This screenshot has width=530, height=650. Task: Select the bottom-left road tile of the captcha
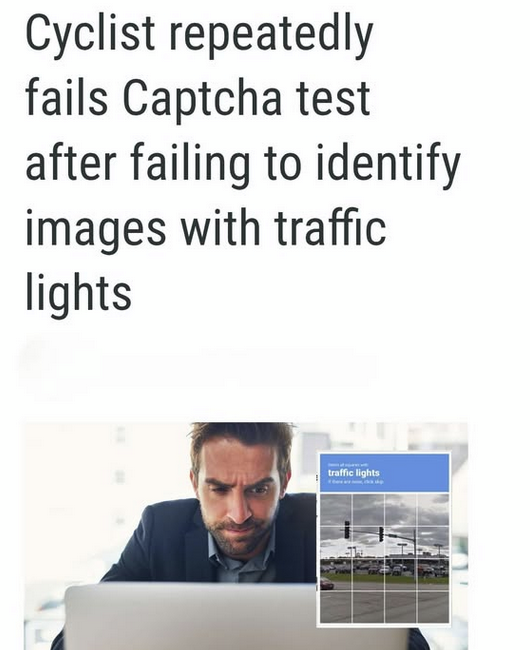336,606
